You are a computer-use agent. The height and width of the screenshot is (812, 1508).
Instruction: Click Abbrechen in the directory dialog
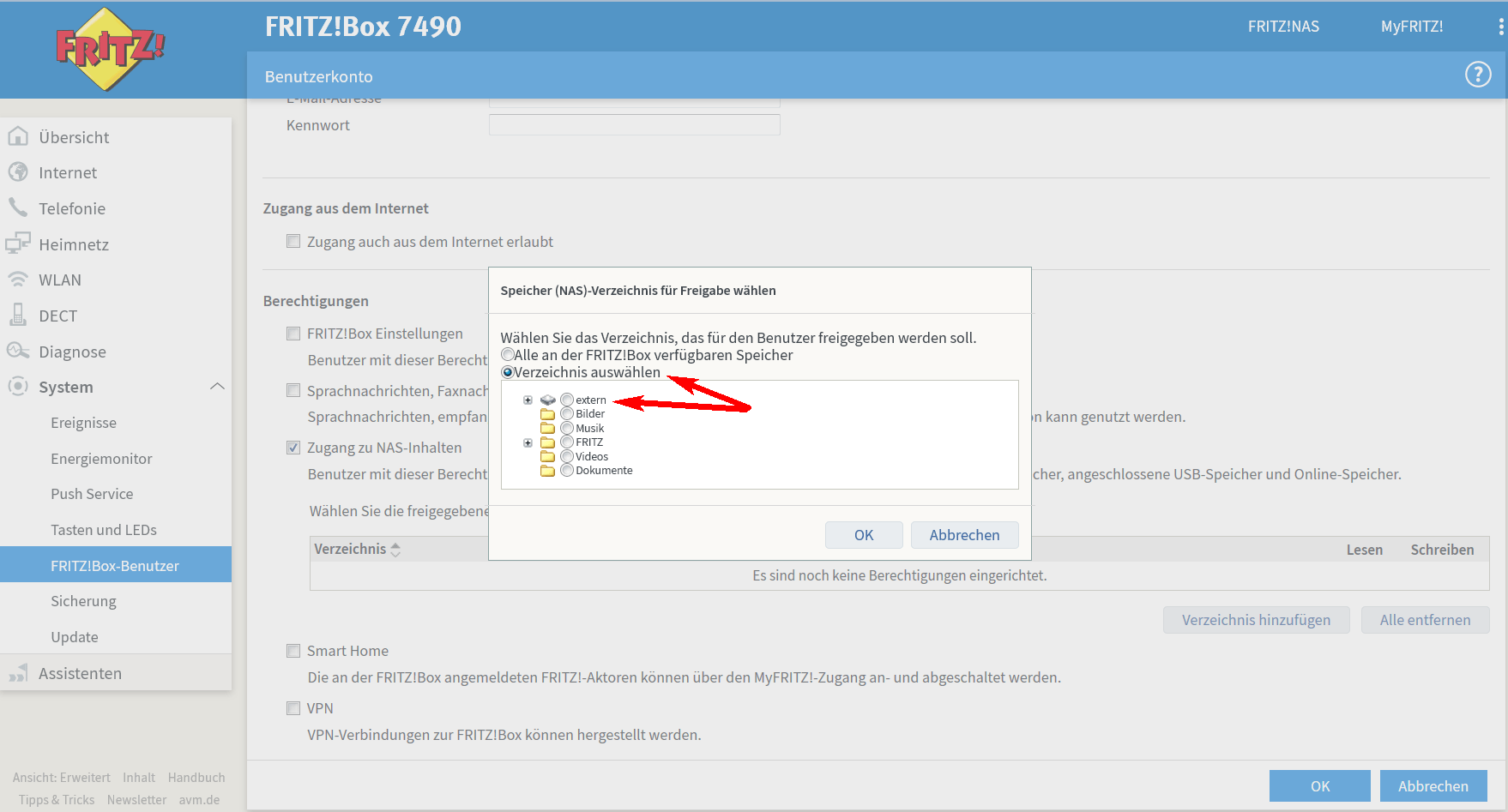[964, 535]
